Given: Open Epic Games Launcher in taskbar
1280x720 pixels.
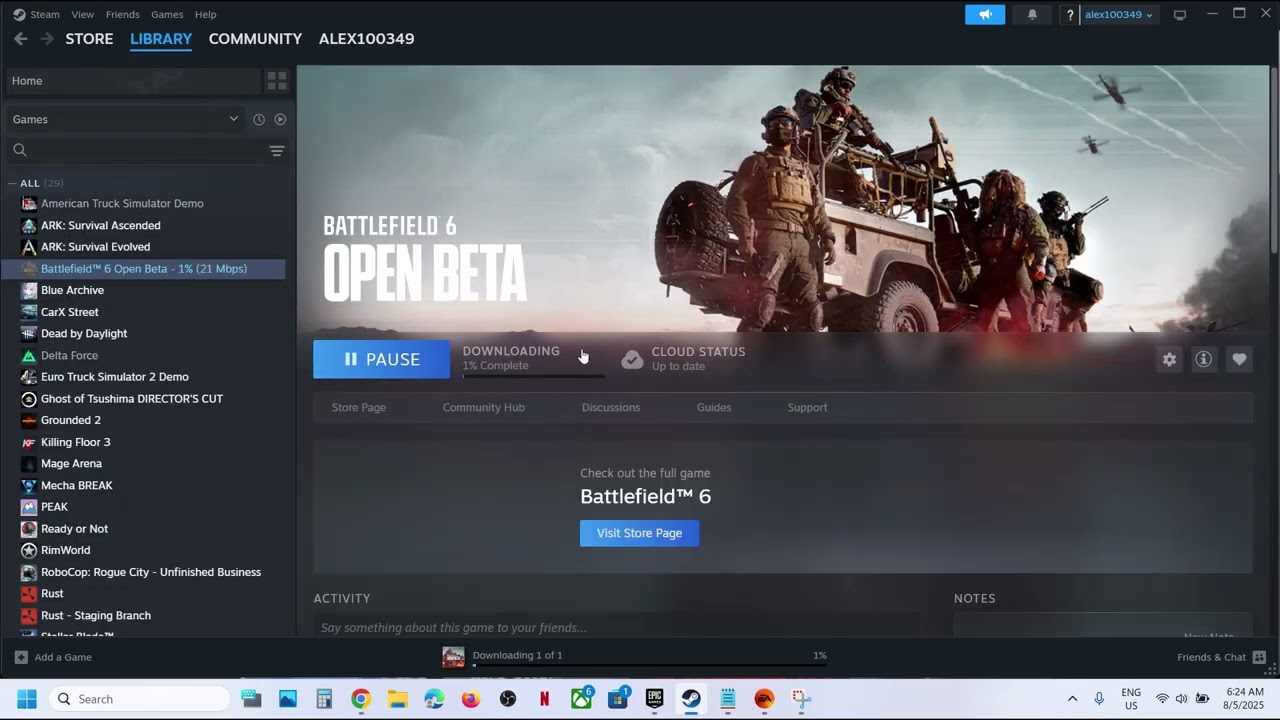Looking at the screenshot, I should coord(655,699).
